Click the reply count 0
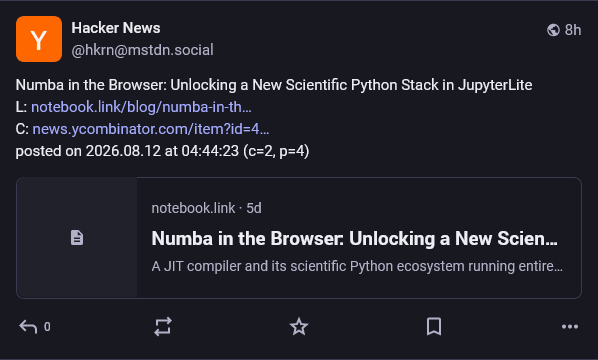 point(47,327)
